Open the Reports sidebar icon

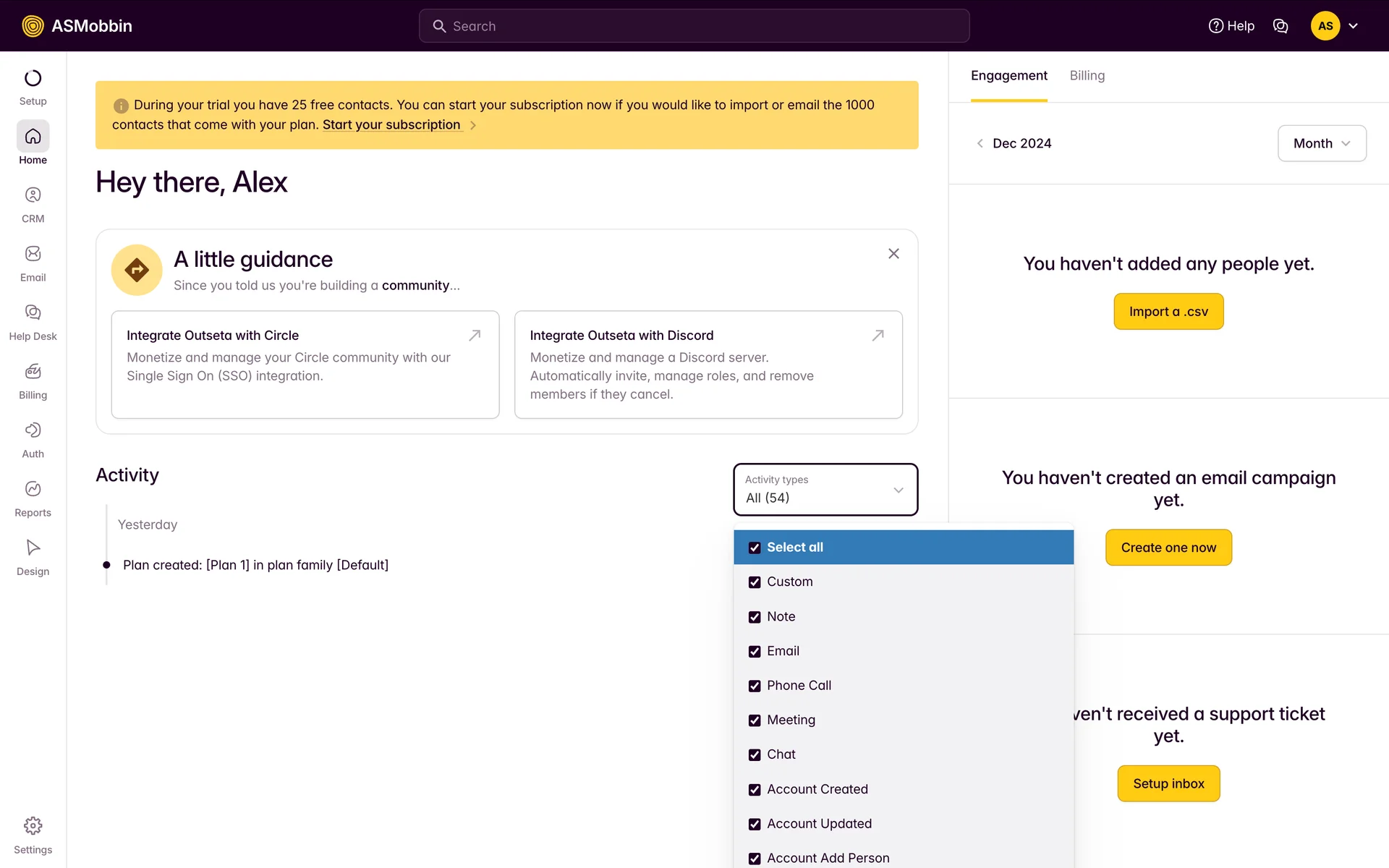(x=33, y=489)
